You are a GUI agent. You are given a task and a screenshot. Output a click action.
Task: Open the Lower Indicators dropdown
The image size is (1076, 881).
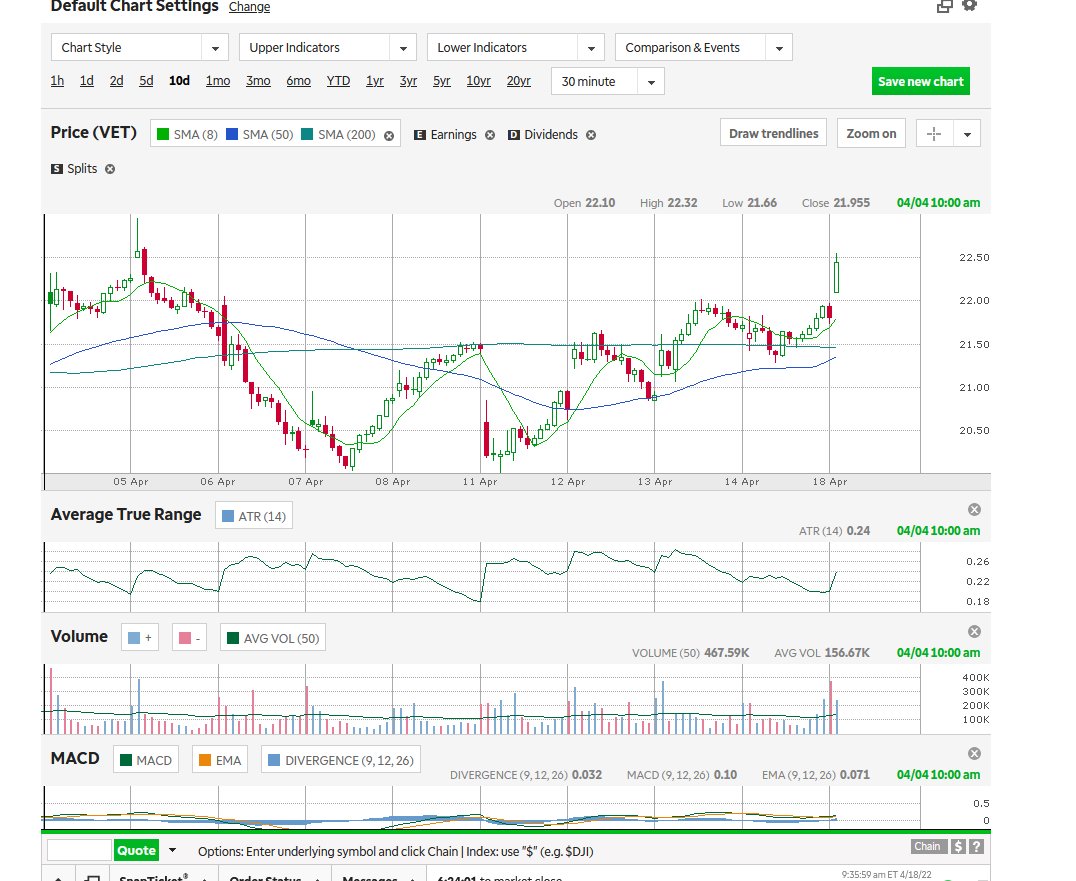coord(515,47)
